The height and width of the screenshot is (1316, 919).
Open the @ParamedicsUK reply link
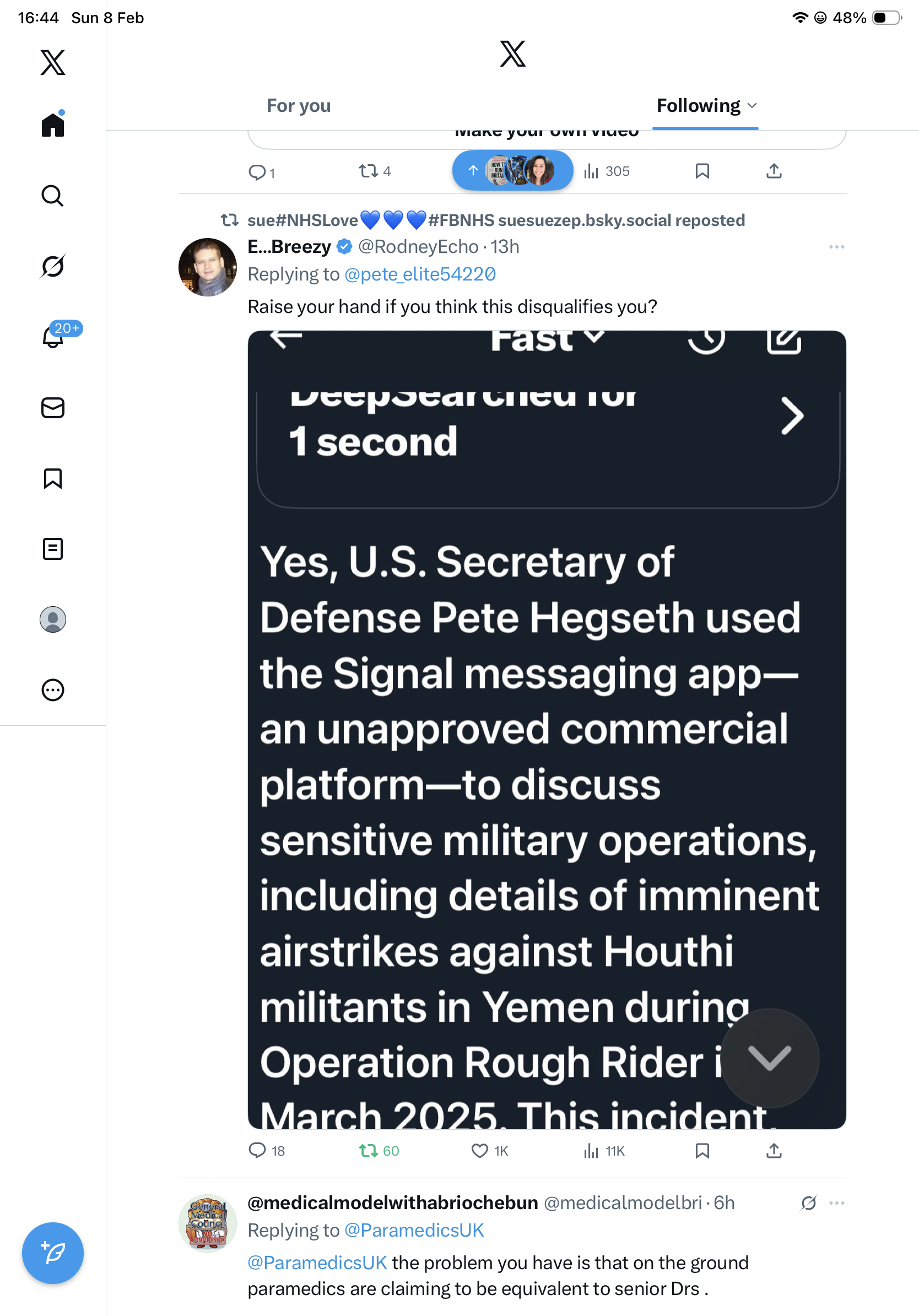414,1230
